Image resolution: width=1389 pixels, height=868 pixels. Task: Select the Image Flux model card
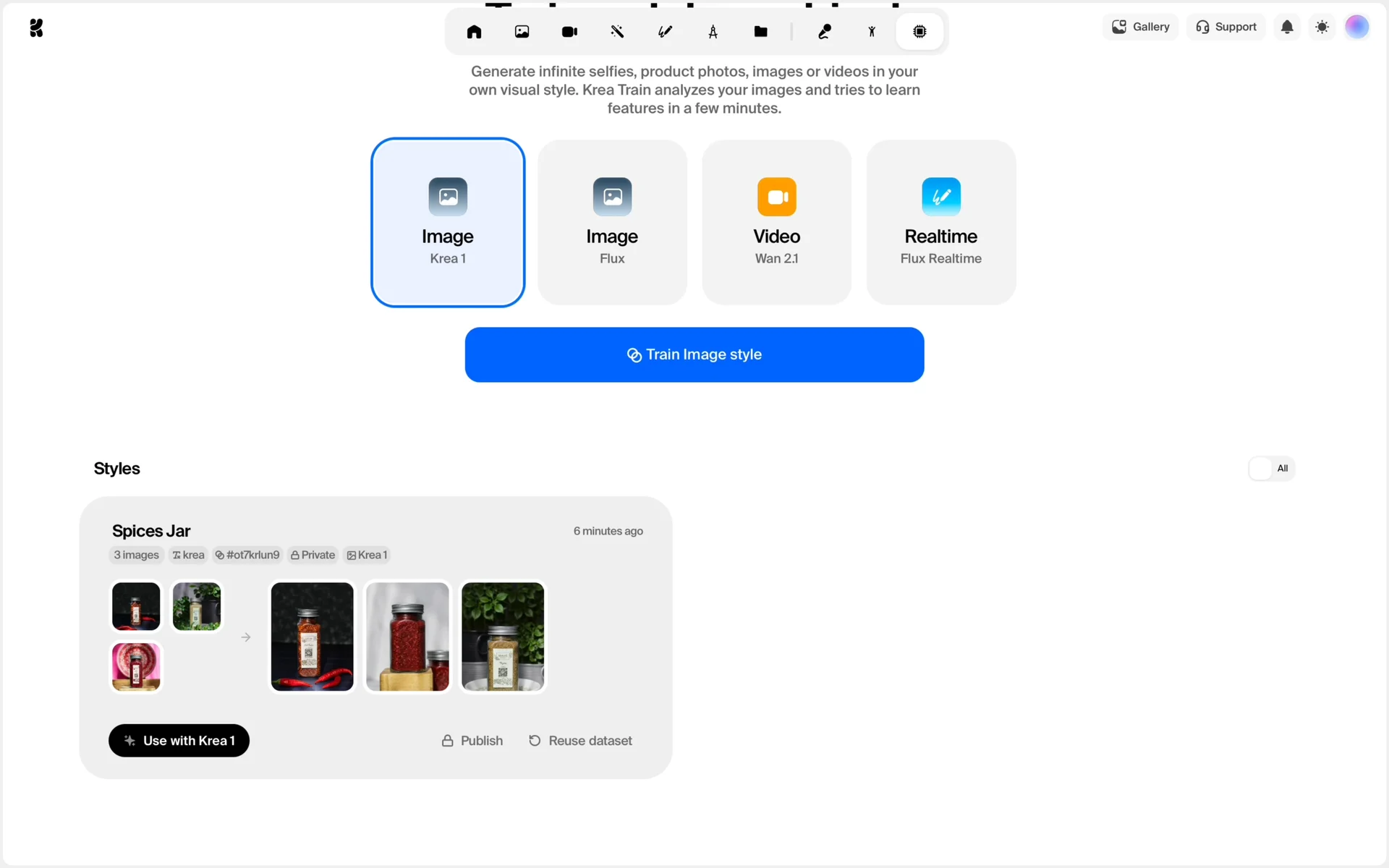pyautogui.click(x=612, y=223)
